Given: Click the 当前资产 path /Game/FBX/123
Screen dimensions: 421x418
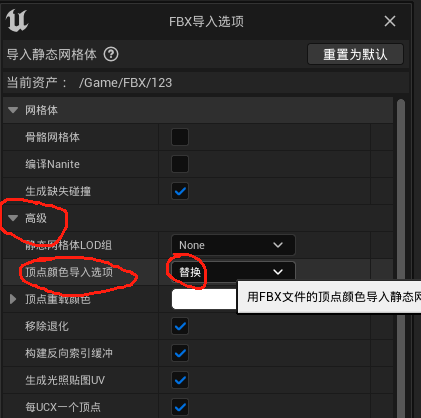Looking at the screenshot, I should click(125, 83).
